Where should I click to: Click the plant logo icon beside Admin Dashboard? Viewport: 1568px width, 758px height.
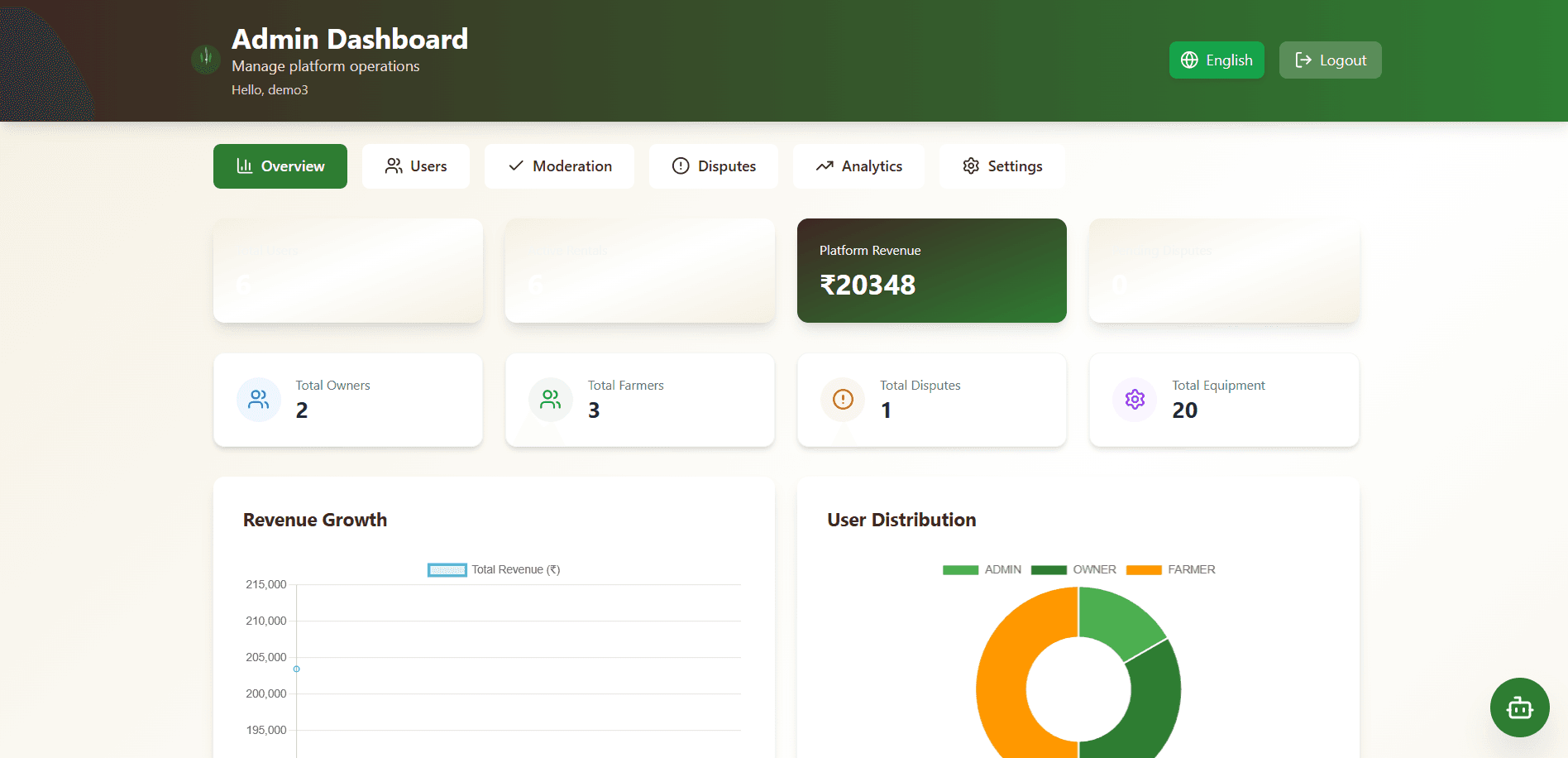point(206,59)
